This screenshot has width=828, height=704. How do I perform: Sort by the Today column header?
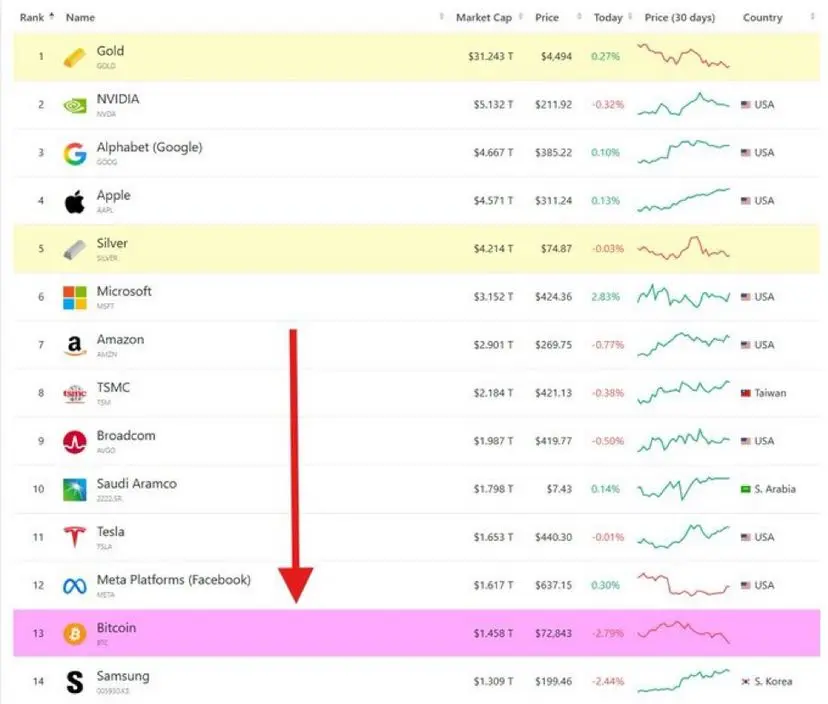click(608, 17)
